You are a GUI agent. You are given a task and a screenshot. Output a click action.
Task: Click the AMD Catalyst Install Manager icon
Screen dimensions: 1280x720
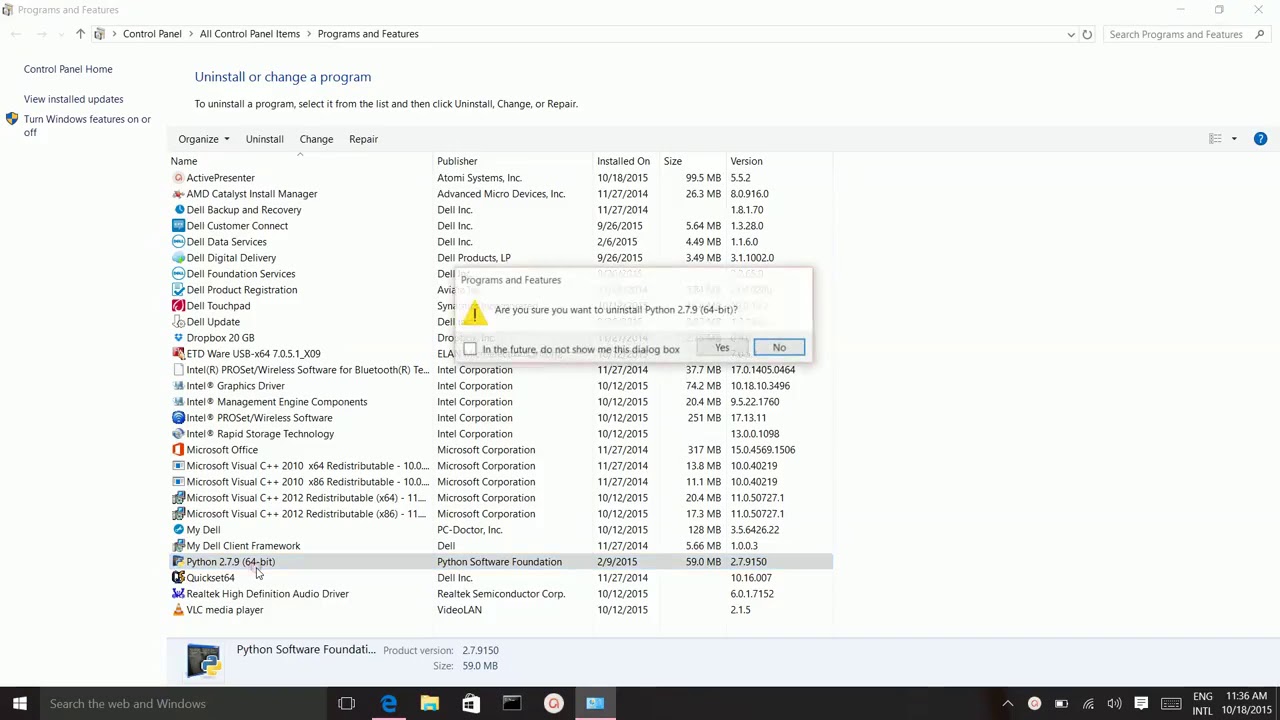point(178,194)
